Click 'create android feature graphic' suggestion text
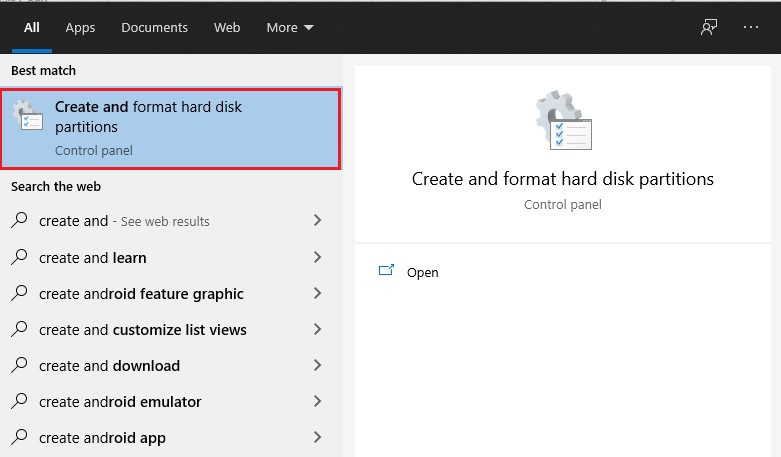Viewport: 781px width, 457px height. pos(141,294)
